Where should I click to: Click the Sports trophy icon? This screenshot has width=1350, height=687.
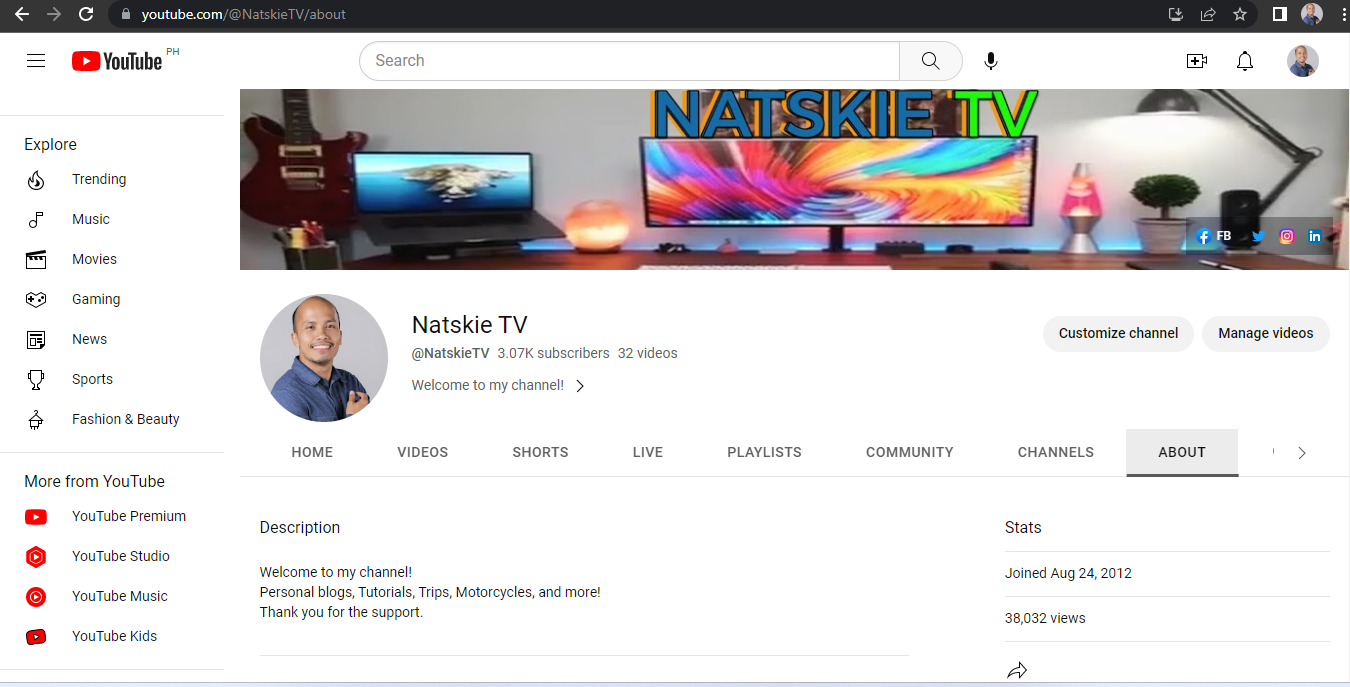coord(36,380)
